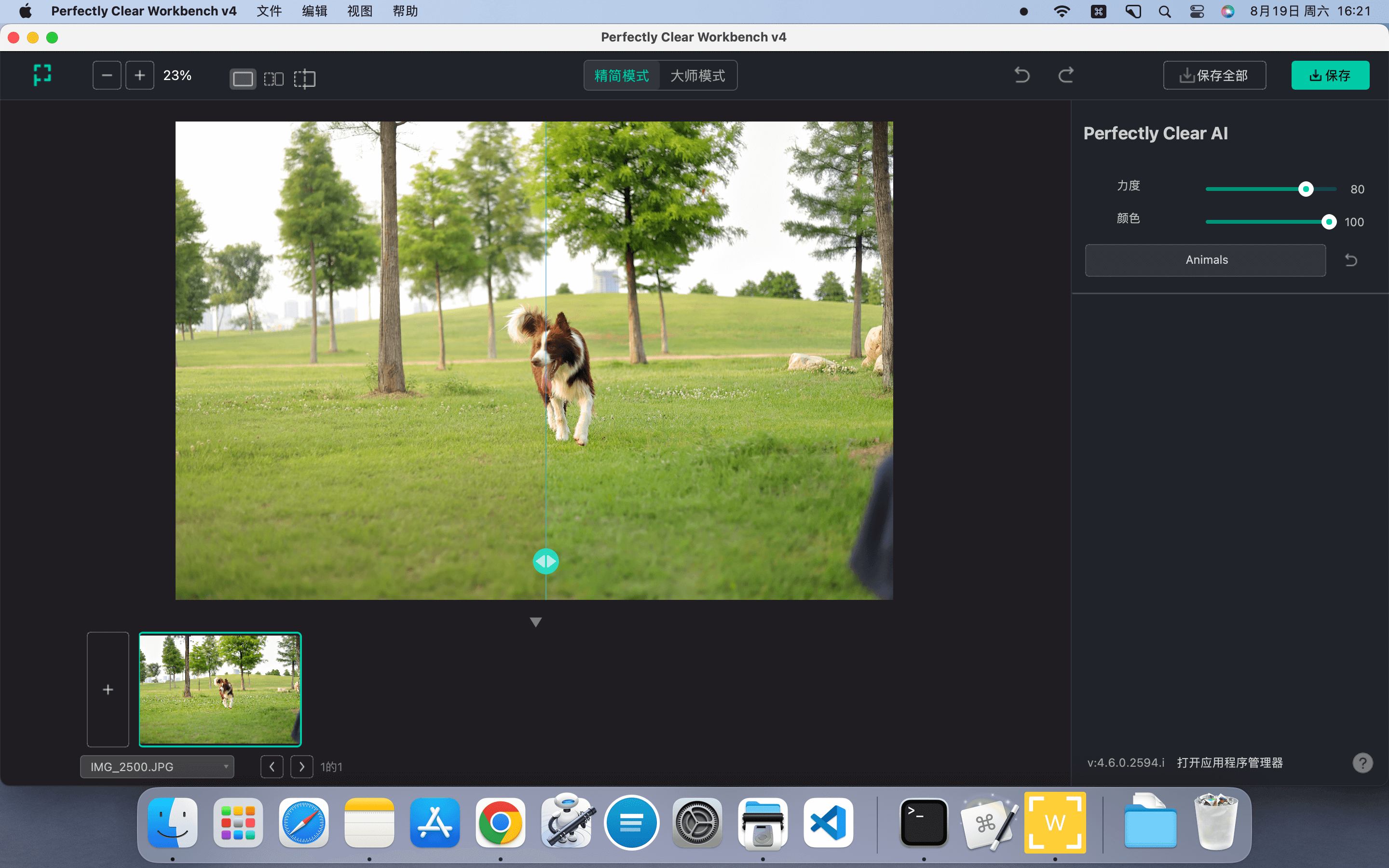Click the Perfectly Clear logo icon
1389x868 pixels.
pos(42,75)
